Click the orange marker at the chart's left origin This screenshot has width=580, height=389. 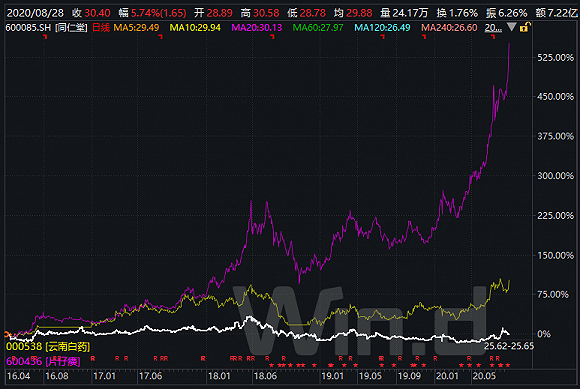6,334
